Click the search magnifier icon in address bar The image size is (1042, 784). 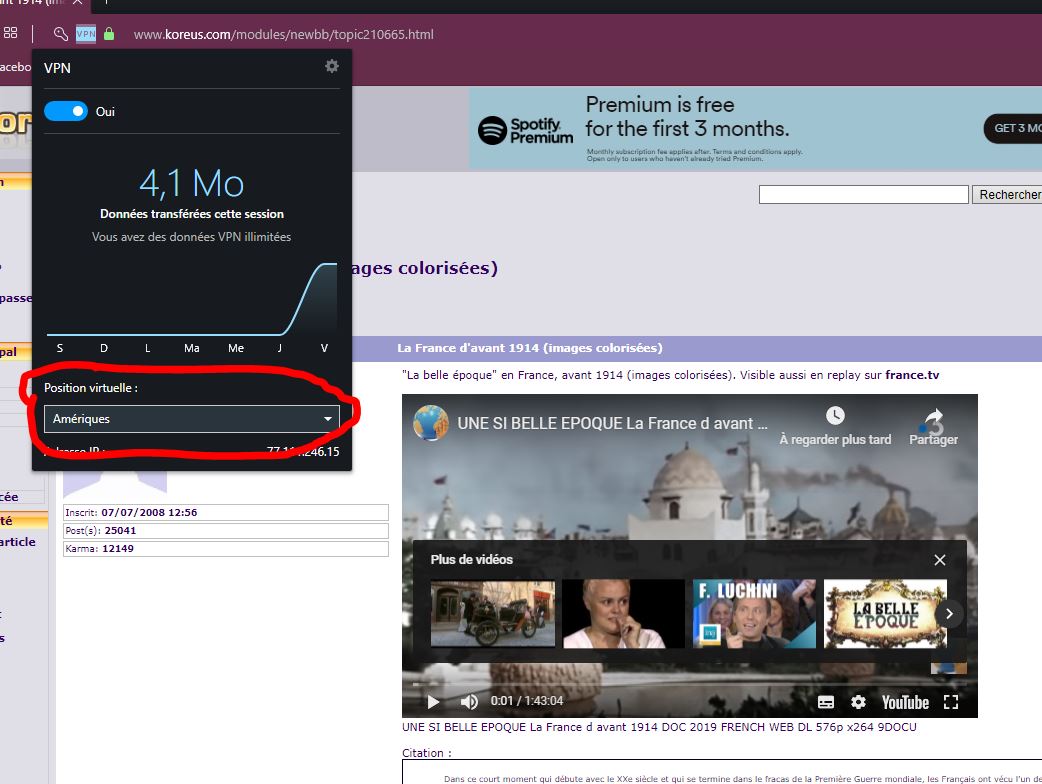tap(61, 34)
